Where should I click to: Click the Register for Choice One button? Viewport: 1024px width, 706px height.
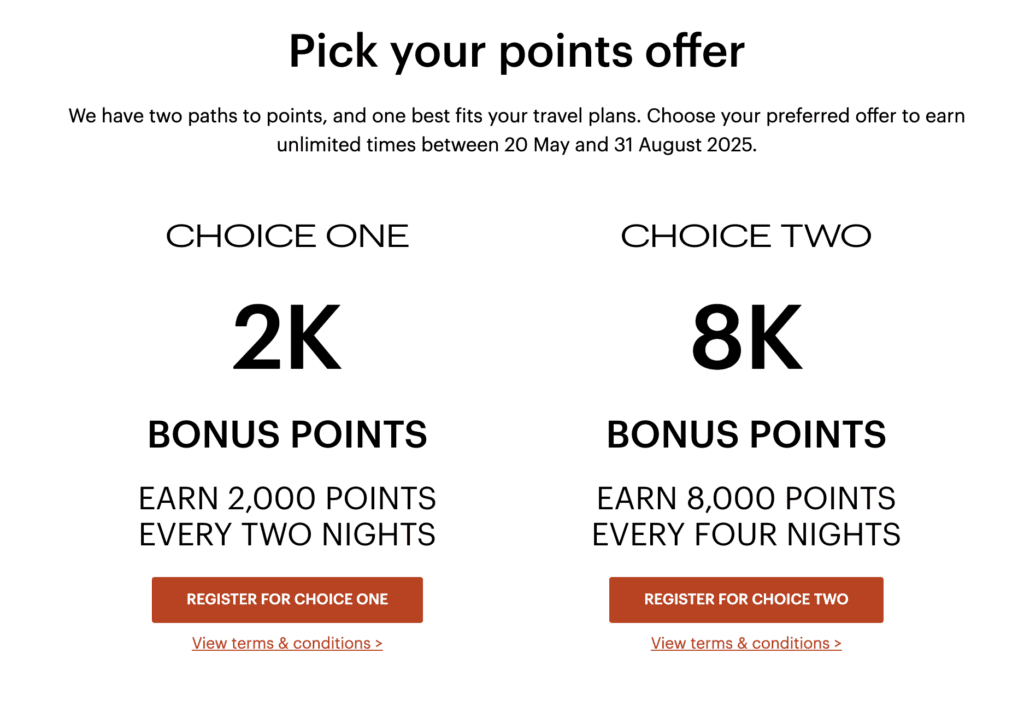coord(287,600)
